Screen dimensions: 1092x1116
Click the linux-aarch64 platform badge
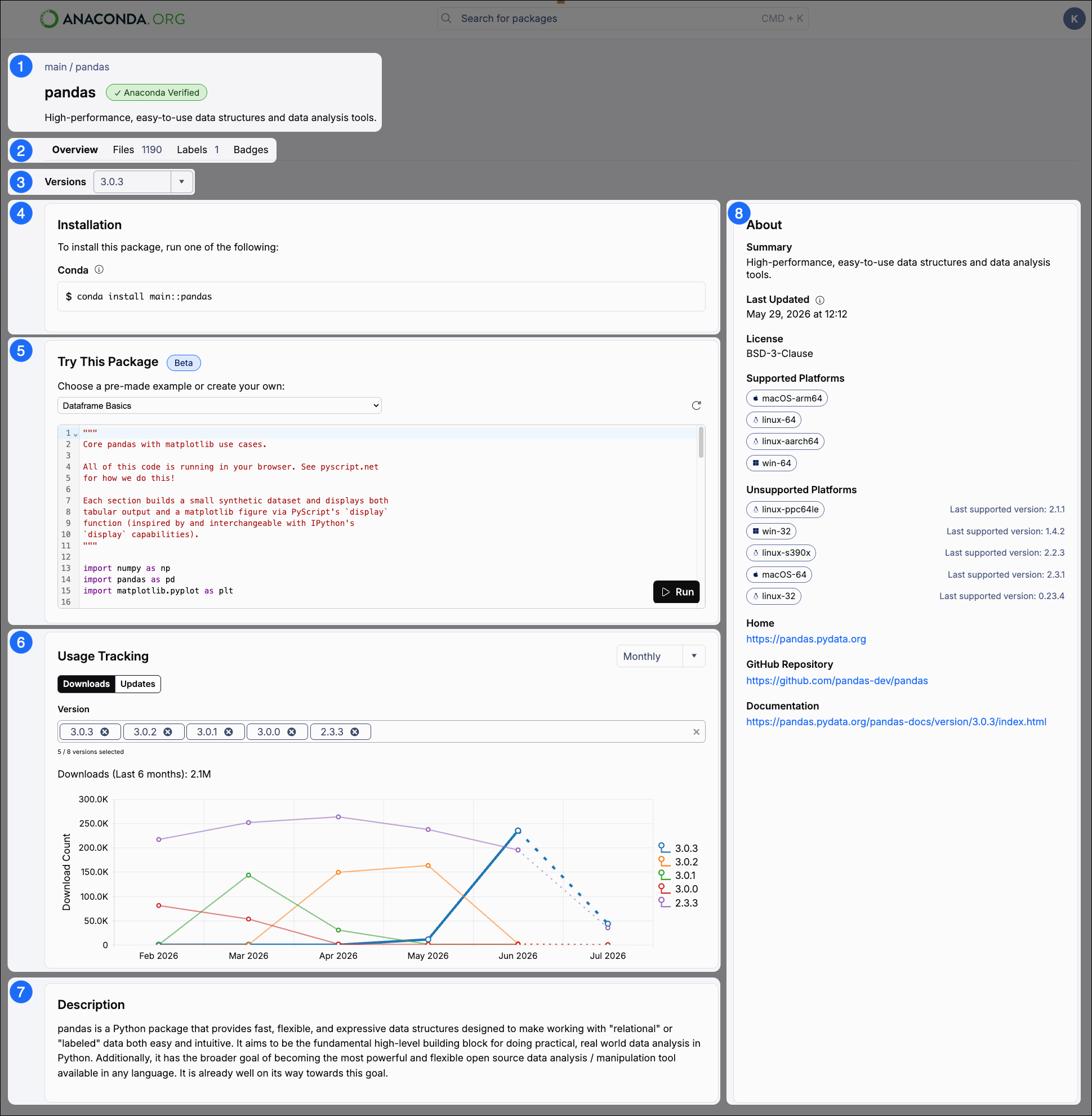point(785,441)
